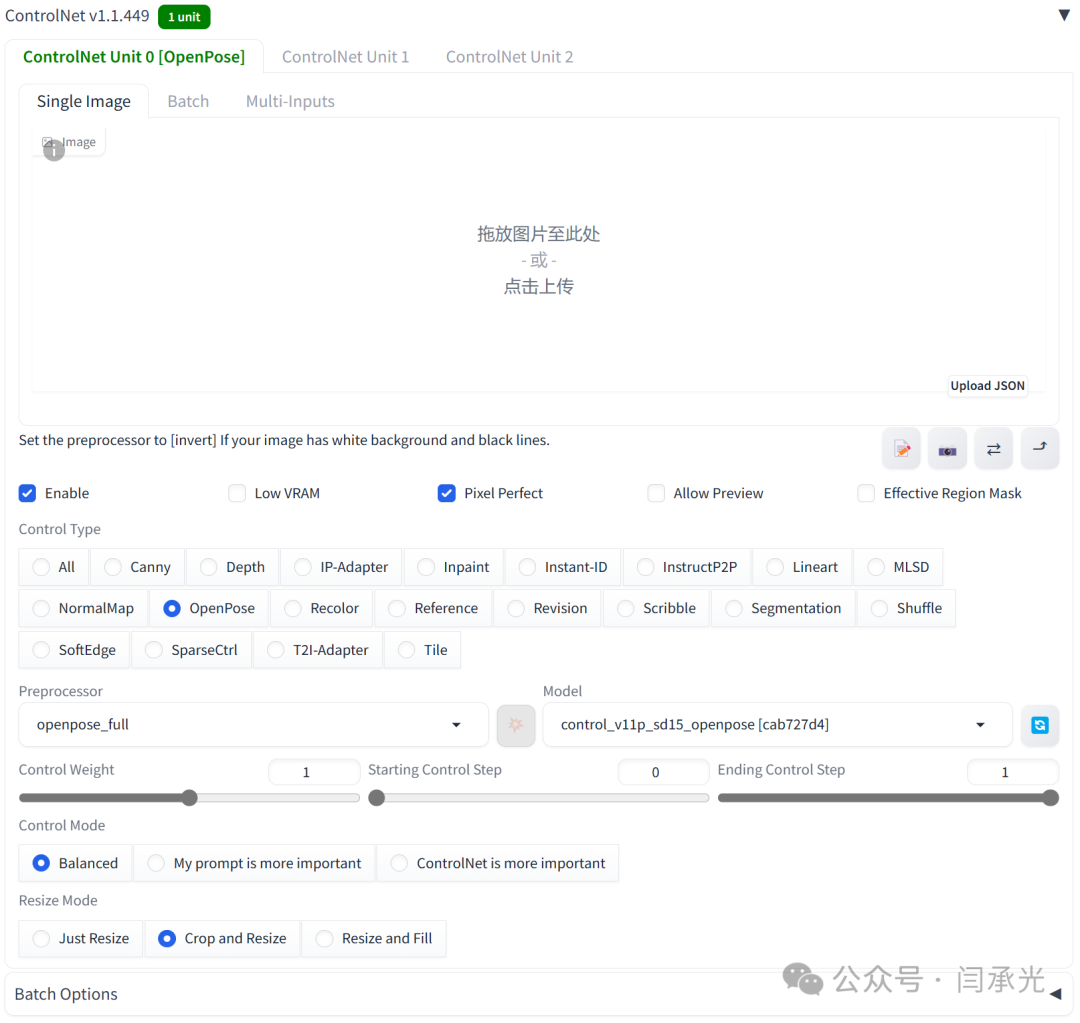
Task: Select the SparseCtrl control type
Action: [x=191, y=650]
